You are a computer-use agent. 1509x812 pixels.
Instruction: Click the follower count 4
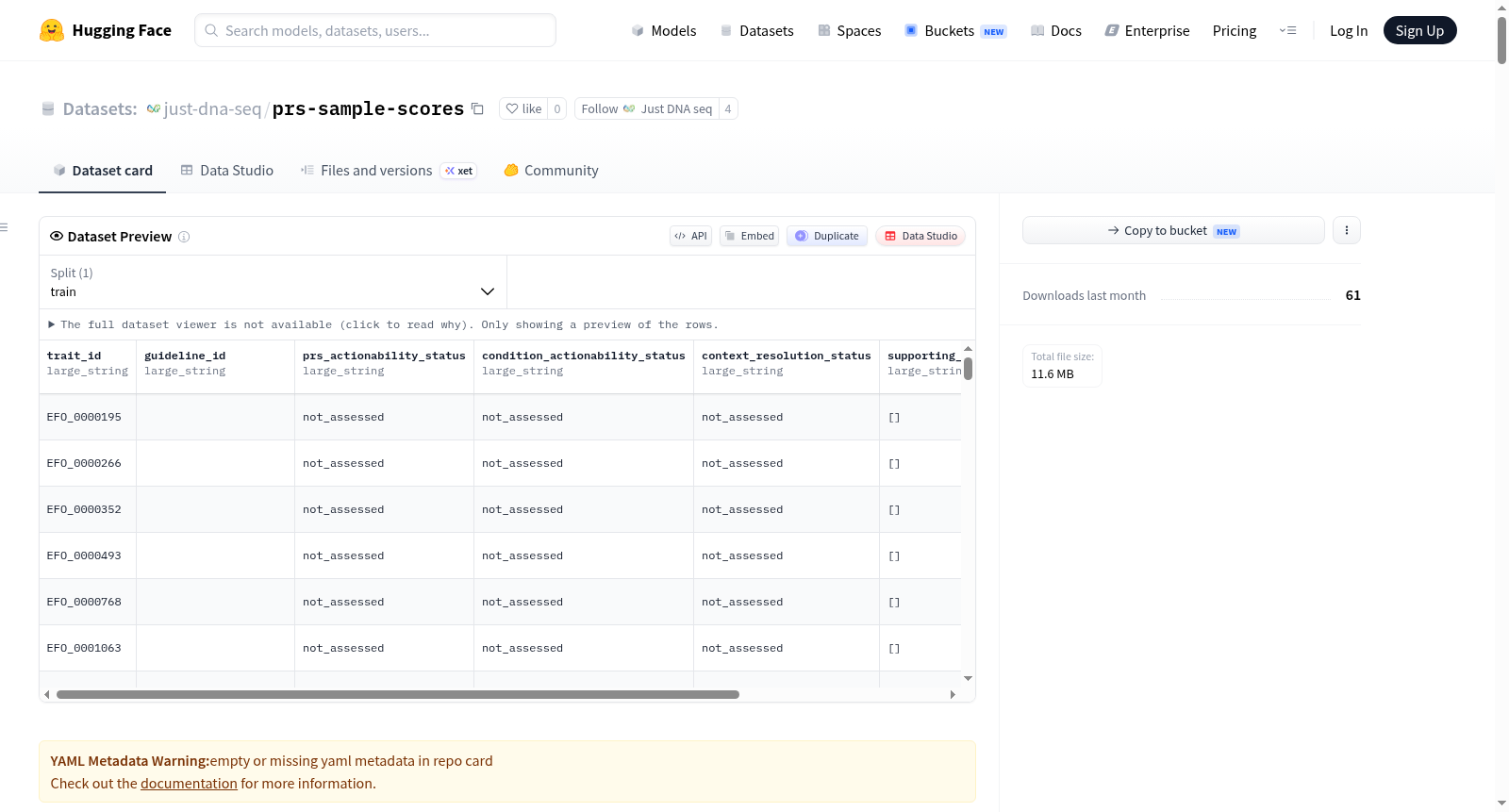click(x=728, y=108)
